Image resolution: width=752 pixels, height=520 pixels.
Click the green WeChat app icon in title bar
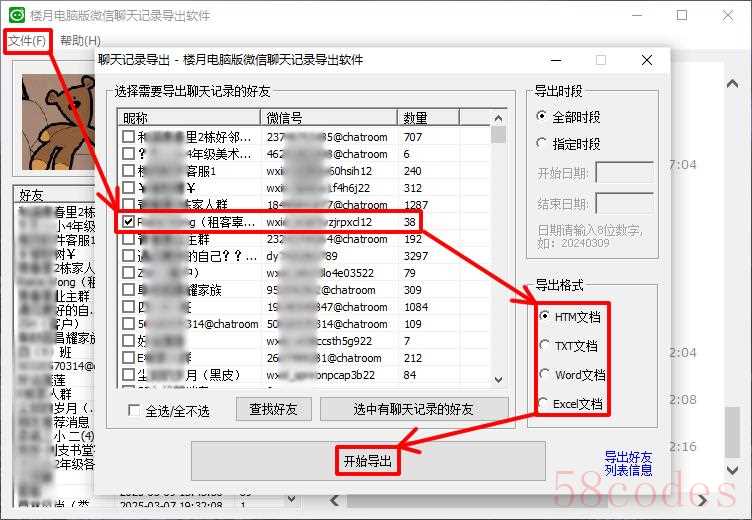pyautogui.click(x=17, y=15)
